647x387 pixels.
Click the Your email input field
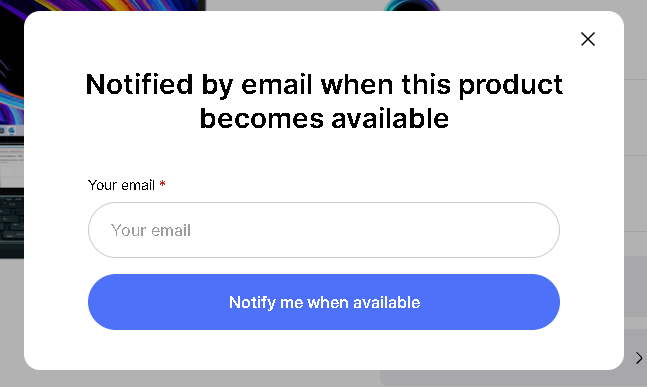[x=324, y=230]
